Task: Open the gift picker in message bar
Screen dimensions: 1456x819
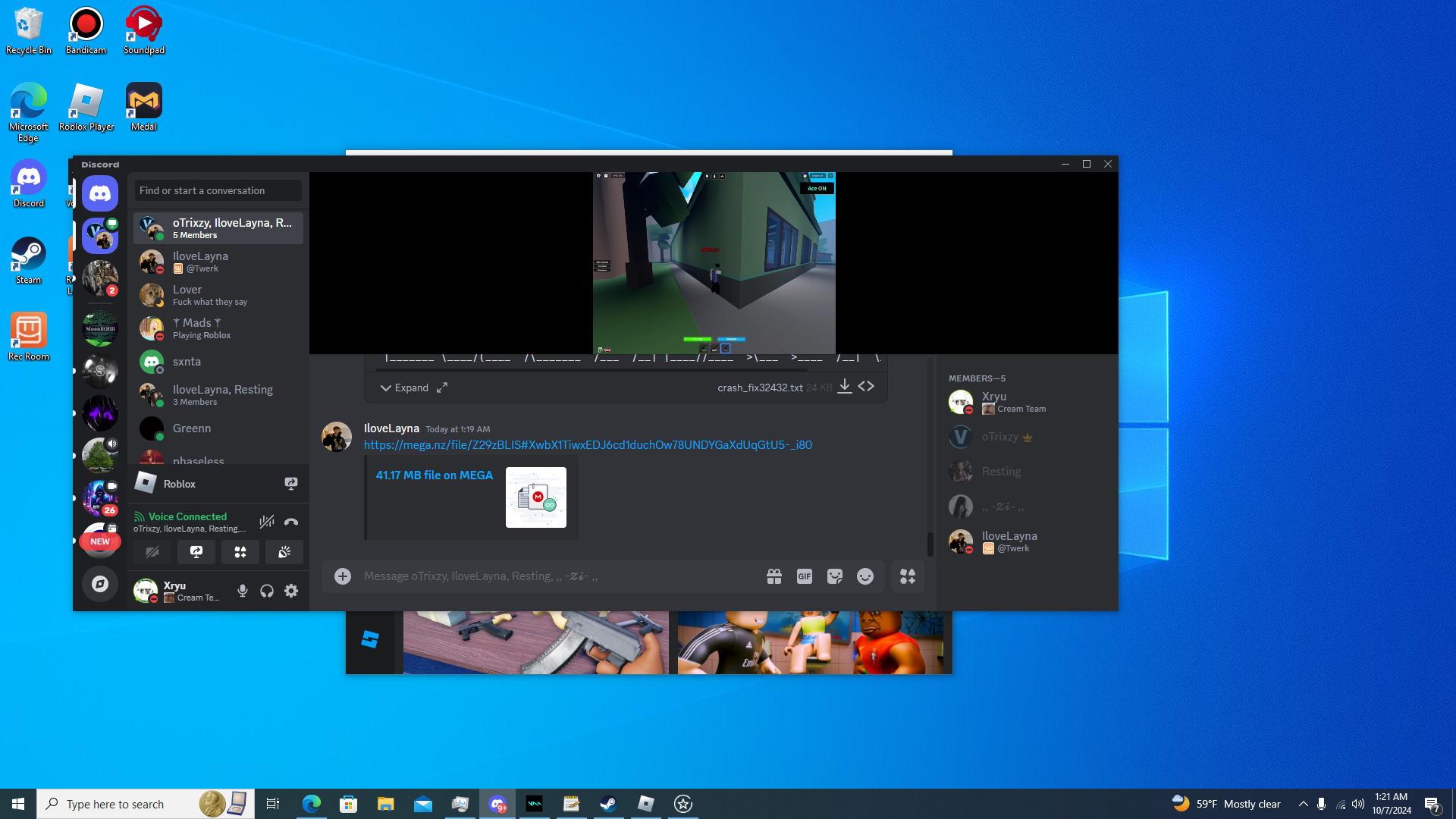Action: 773,576
